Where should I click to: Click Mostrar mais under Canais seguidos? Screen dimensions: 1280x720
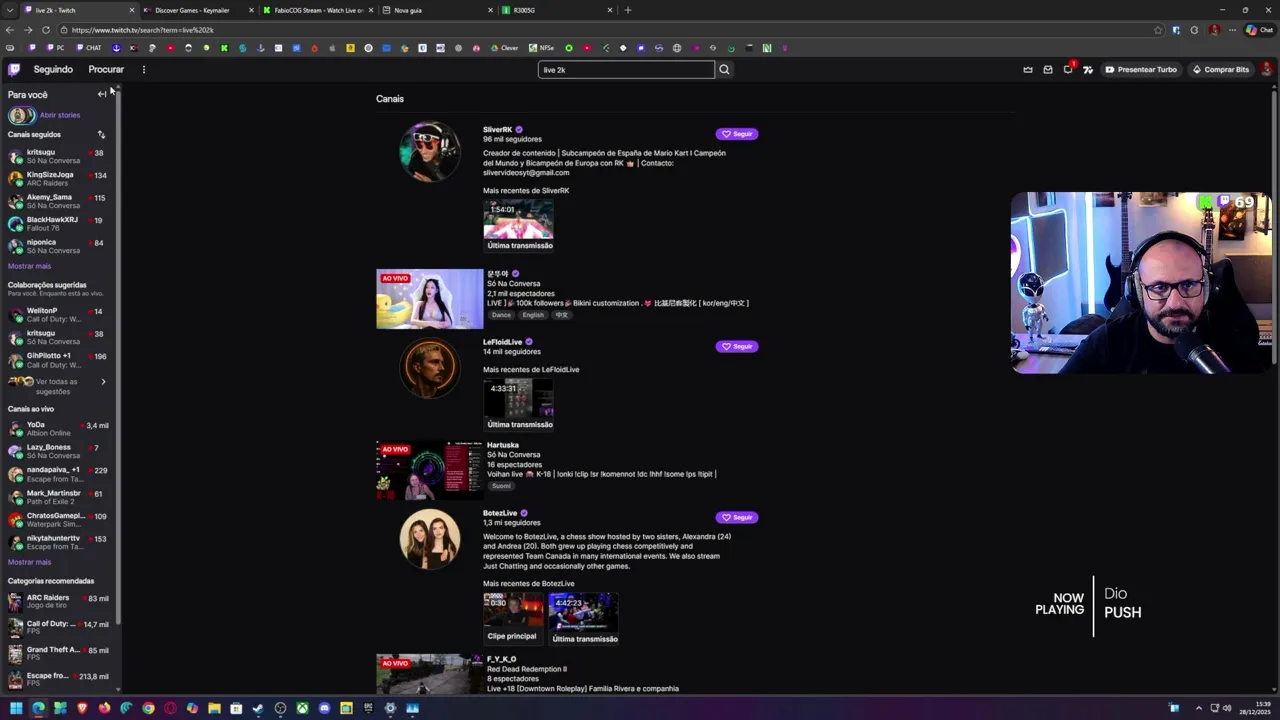pos(29,266)
